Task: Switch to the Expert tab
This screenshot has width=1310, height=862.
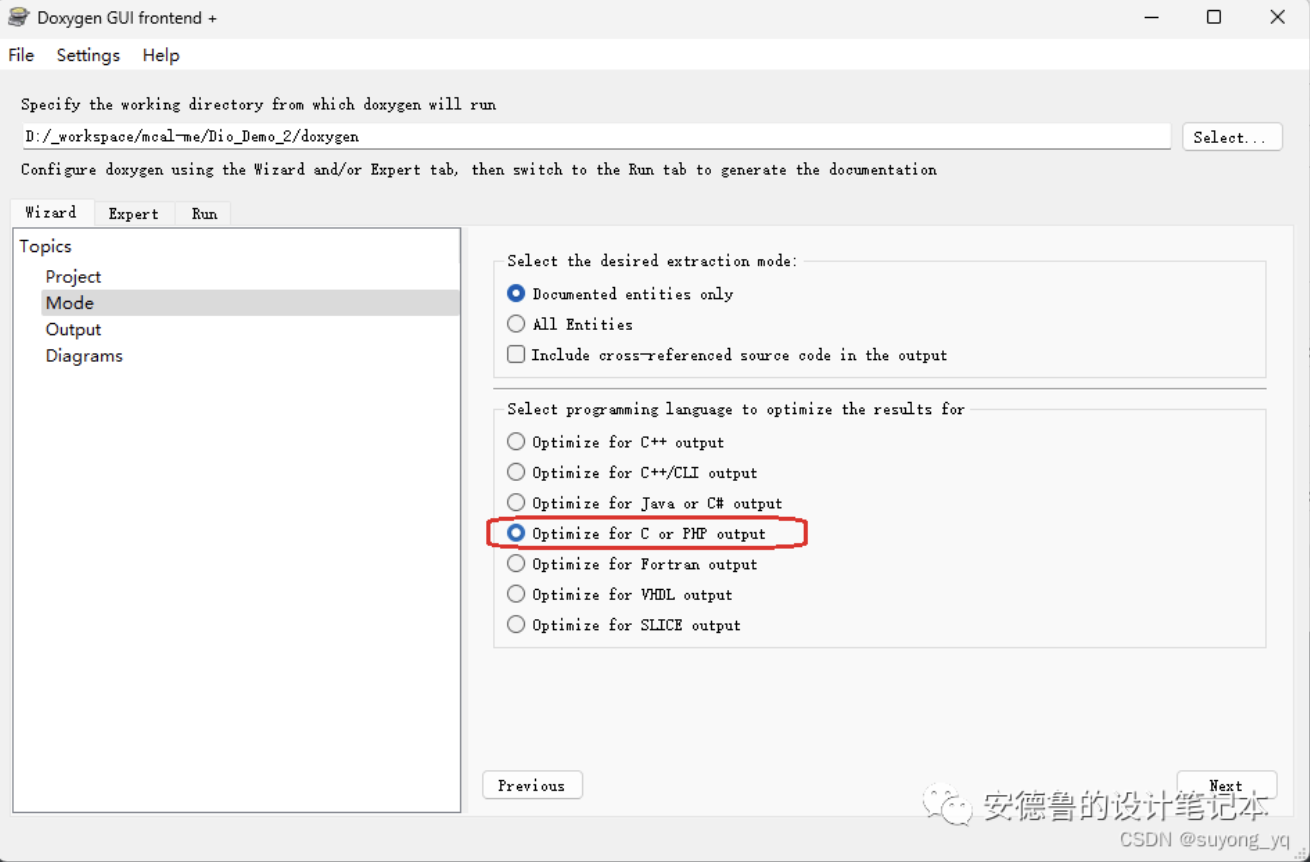Action: [x=134, y=213]
